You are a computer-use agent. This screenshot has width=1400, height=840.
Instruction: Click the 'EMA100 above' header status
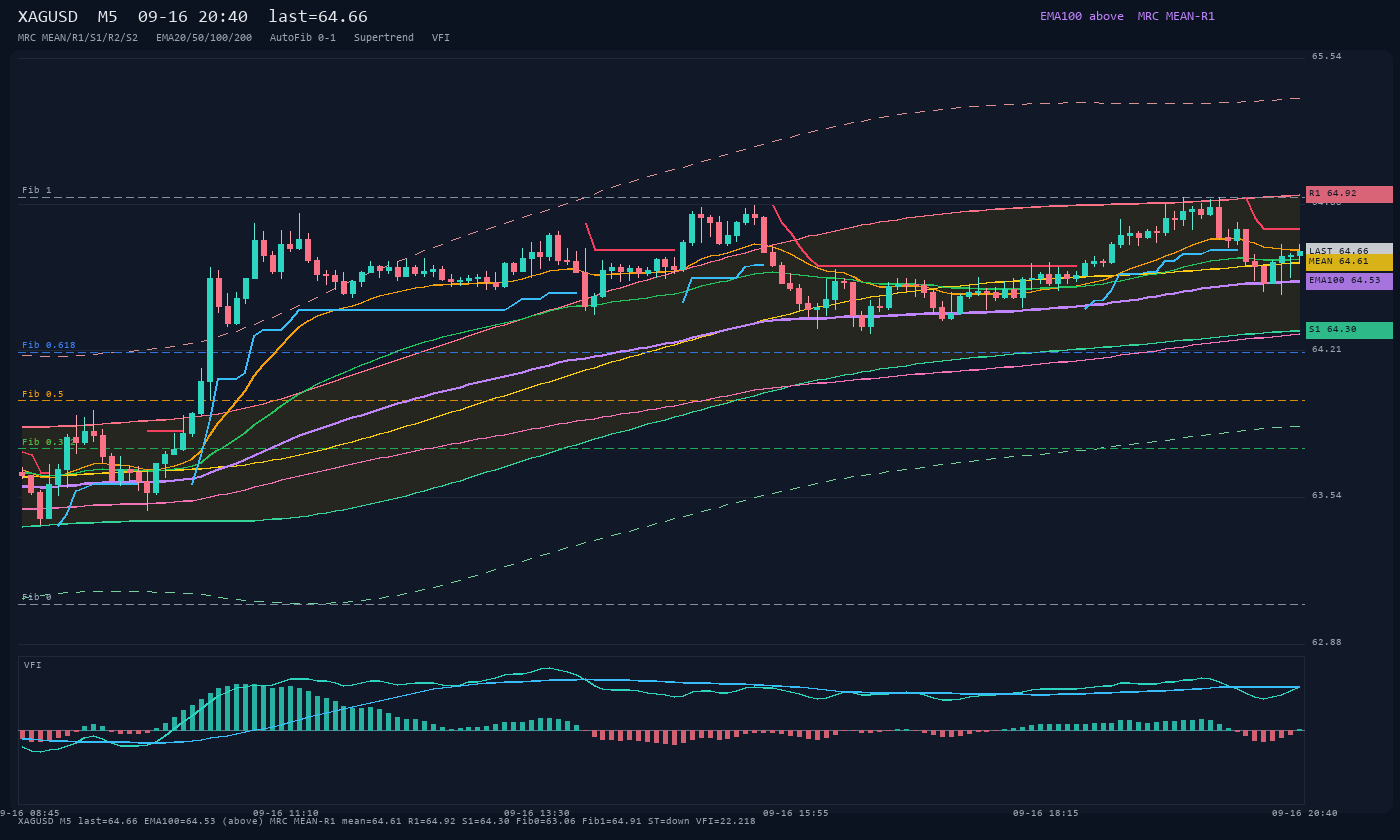[1082, 16]
